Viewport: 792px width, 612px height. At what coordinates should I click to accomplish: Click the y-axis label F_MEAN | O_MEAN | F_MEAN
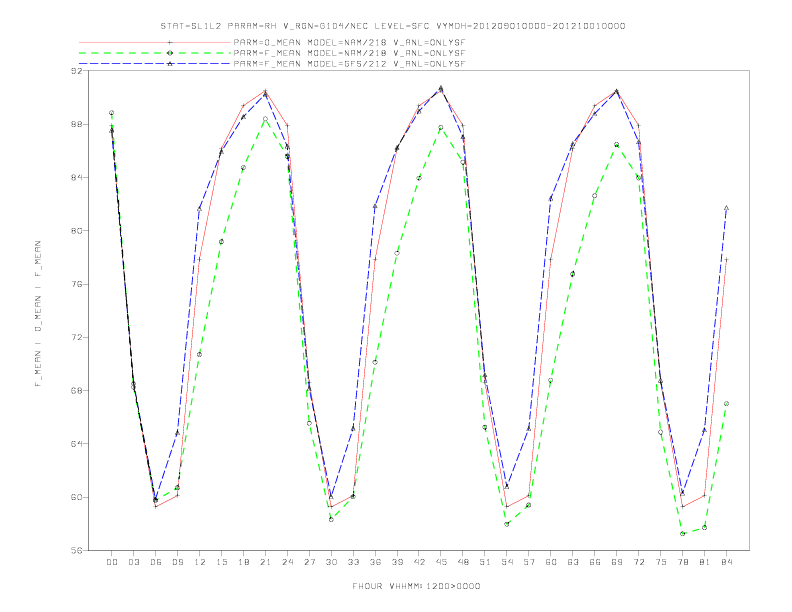tap(38, 314)
